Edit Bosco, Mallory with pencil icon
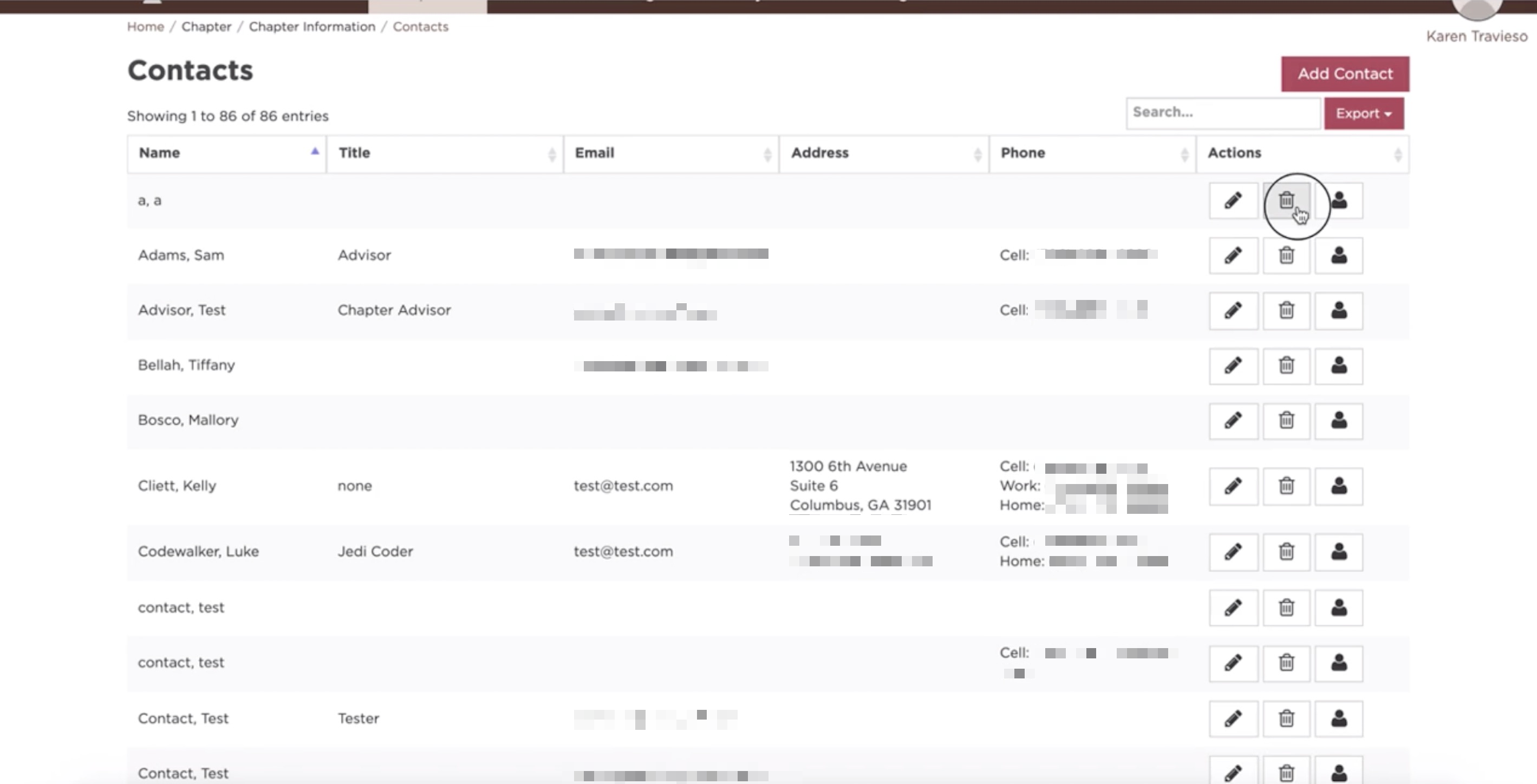The height and width of the screenshot is (784, 1537). (x=1233, y=421)
